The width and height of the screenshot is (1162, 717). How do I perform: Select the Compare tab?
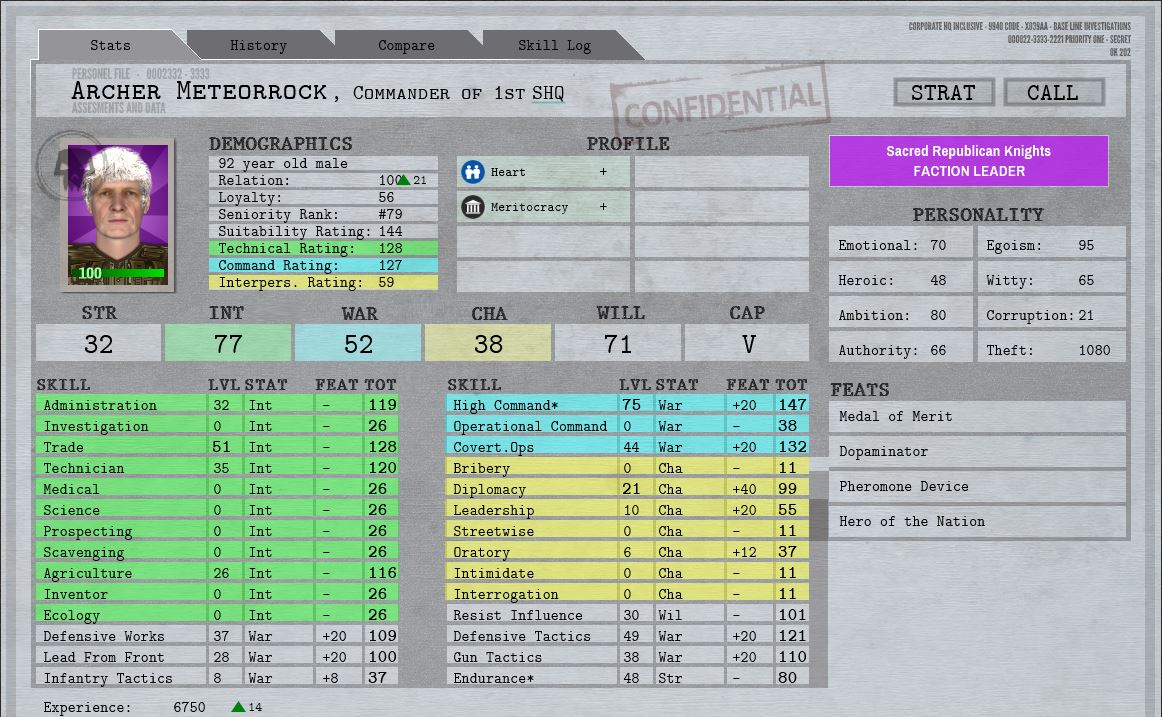point(405,45)
